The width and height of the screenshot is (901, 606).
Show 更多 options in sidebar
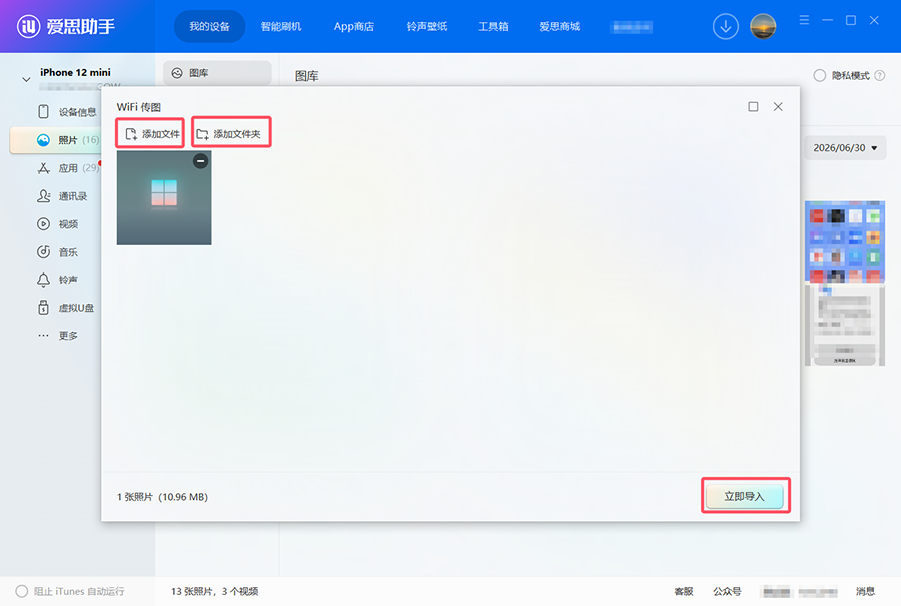click(x=57, y=335)
